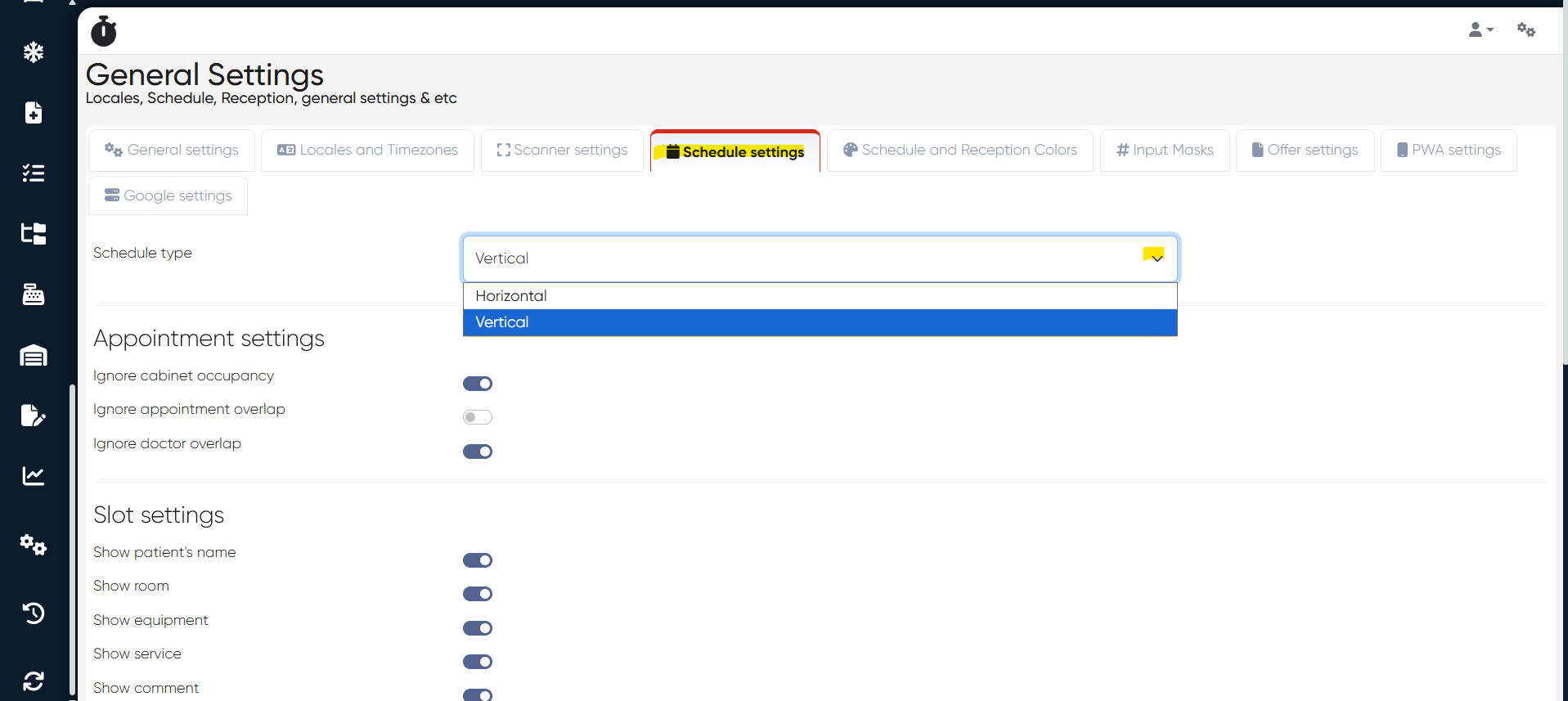Disable Ignore cabinet occupancy toggle
The image size is (1568, 701).
point(478,384)
